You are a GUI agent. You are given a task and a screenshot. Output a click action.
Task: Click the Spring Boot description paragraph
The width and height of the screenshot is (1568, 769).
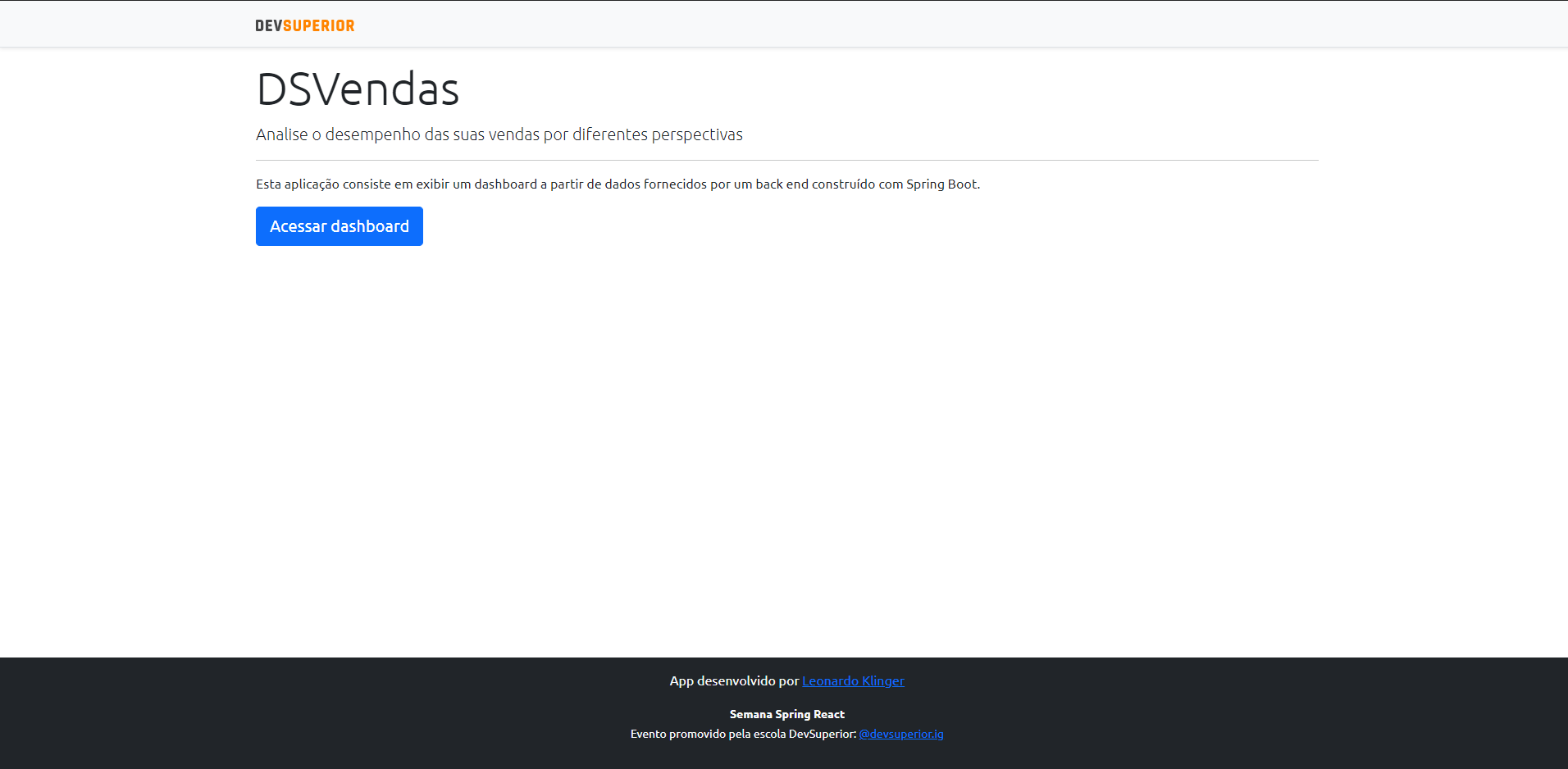(617, 184)
